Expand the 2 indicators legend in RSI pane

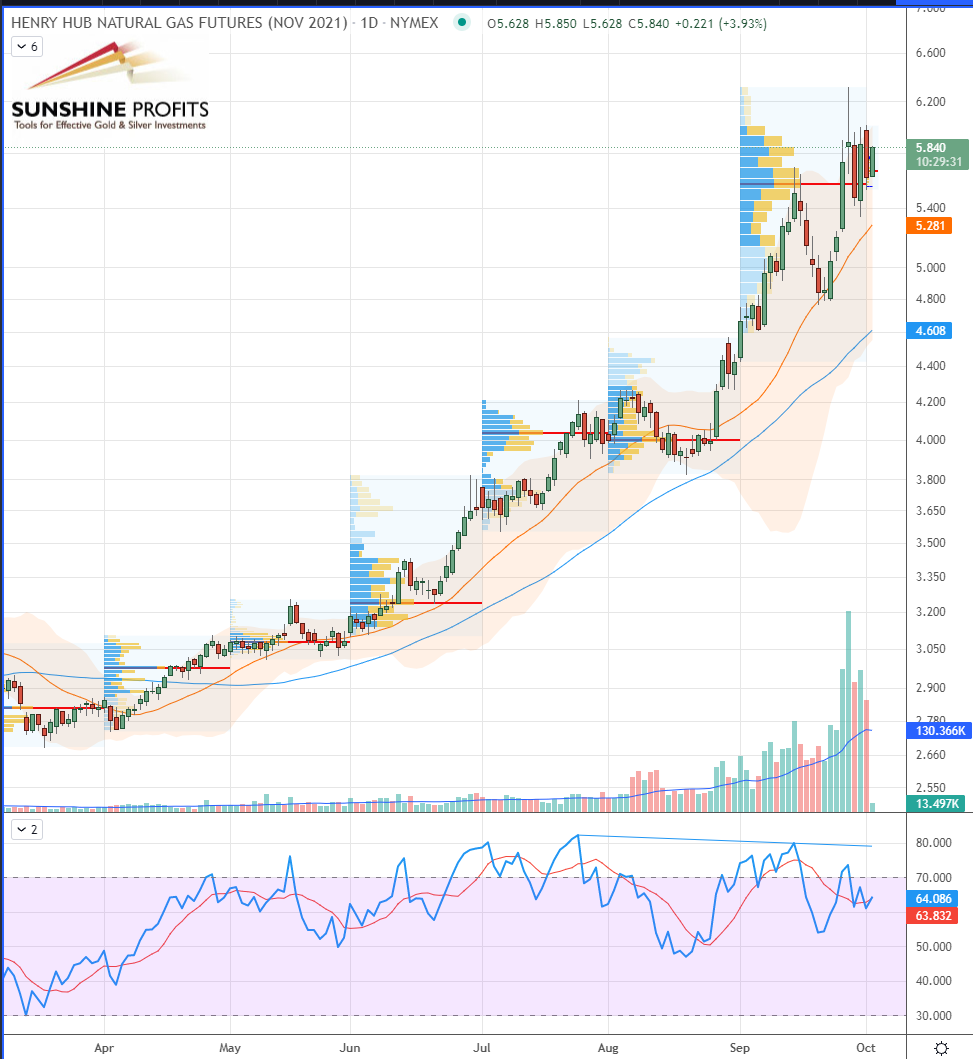[x=27, y=829]
